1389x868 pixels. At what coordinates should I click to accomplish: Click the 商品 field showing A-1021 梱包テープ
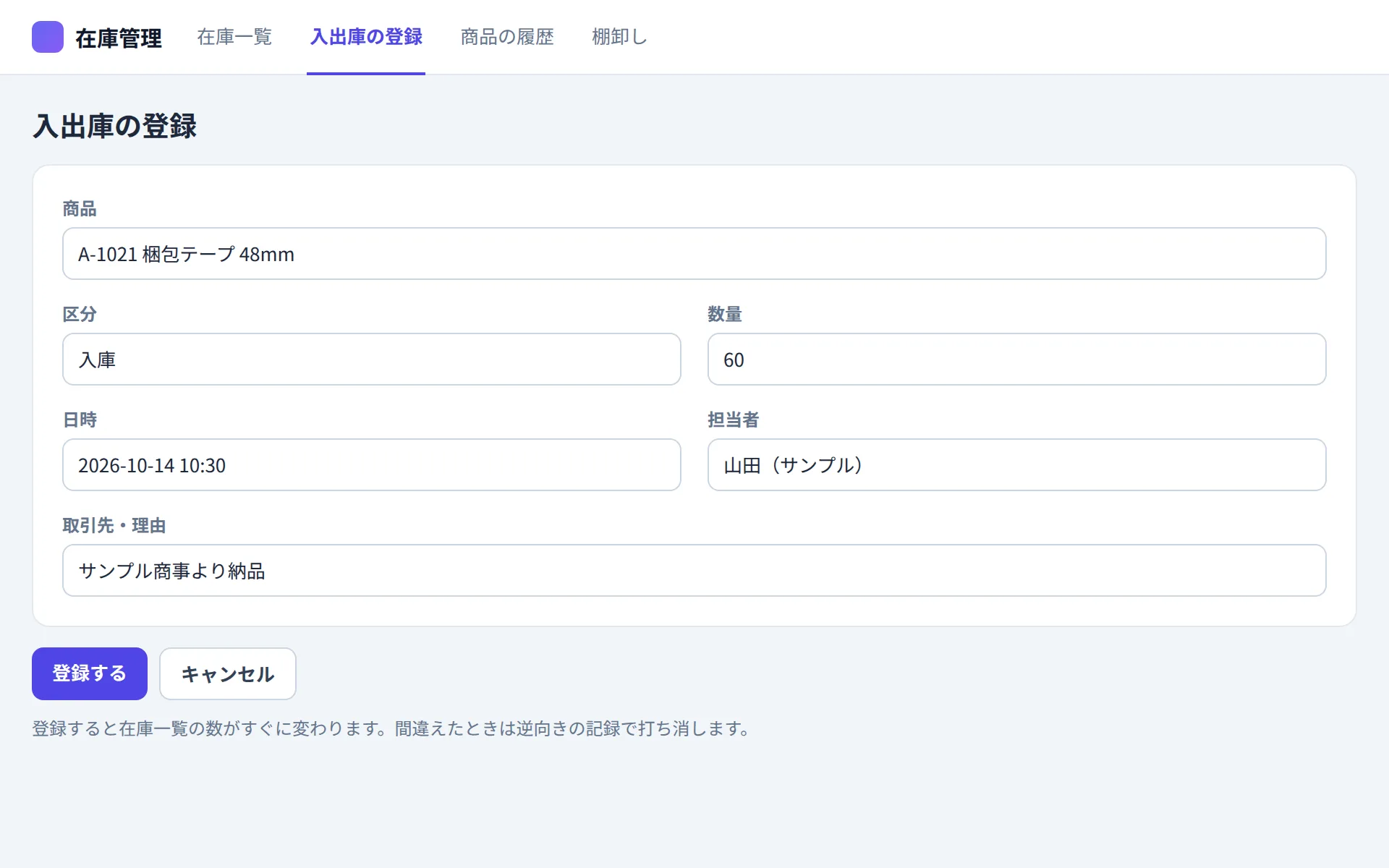pos(694,254)
